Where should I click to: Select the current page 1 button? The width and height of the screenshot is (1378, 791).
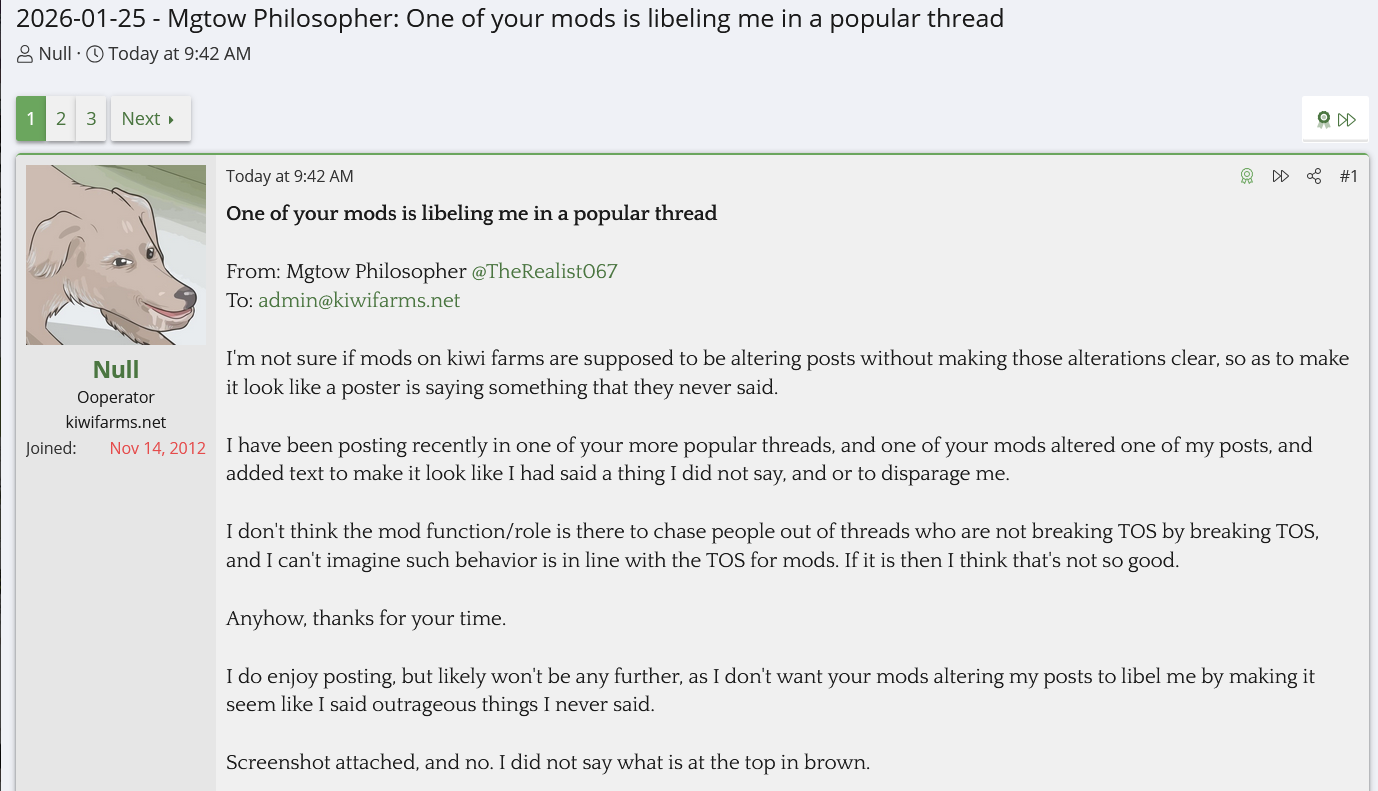point(31,119)
